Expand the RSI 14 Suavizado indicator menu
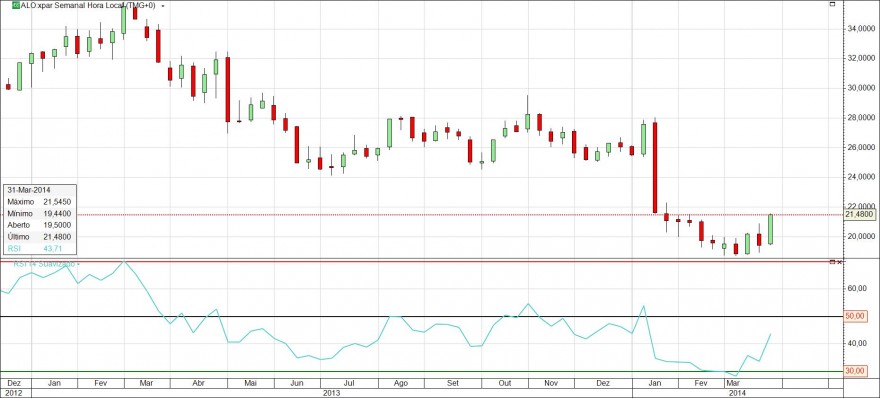The image size is (880, 398). [79, 264]
